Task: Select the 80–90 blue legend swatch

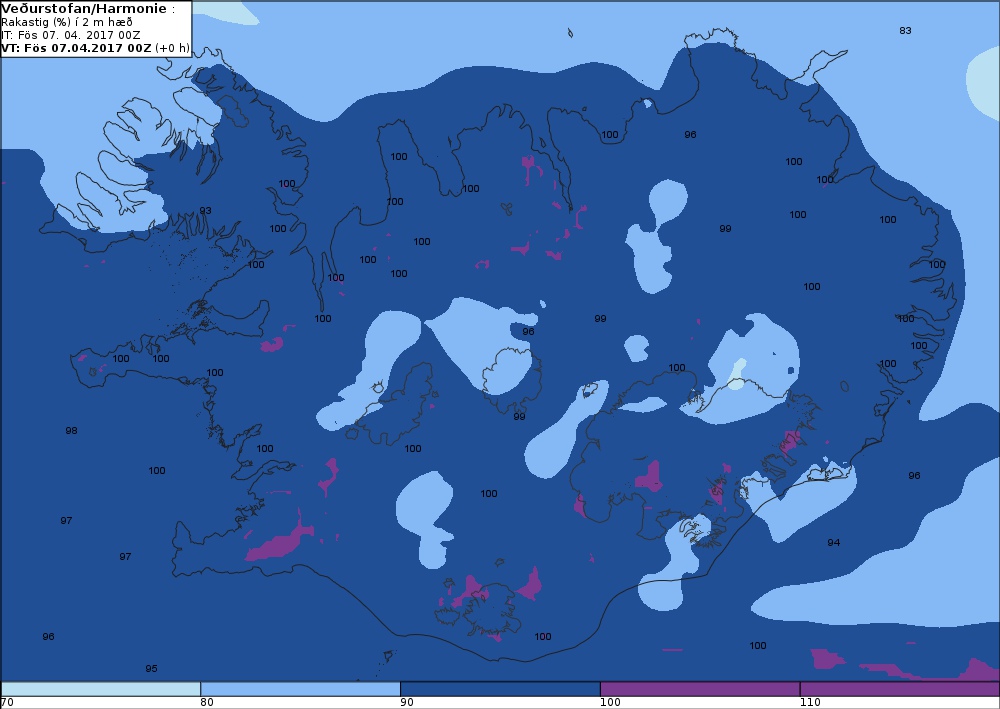Action: click(x=300, y=689)
